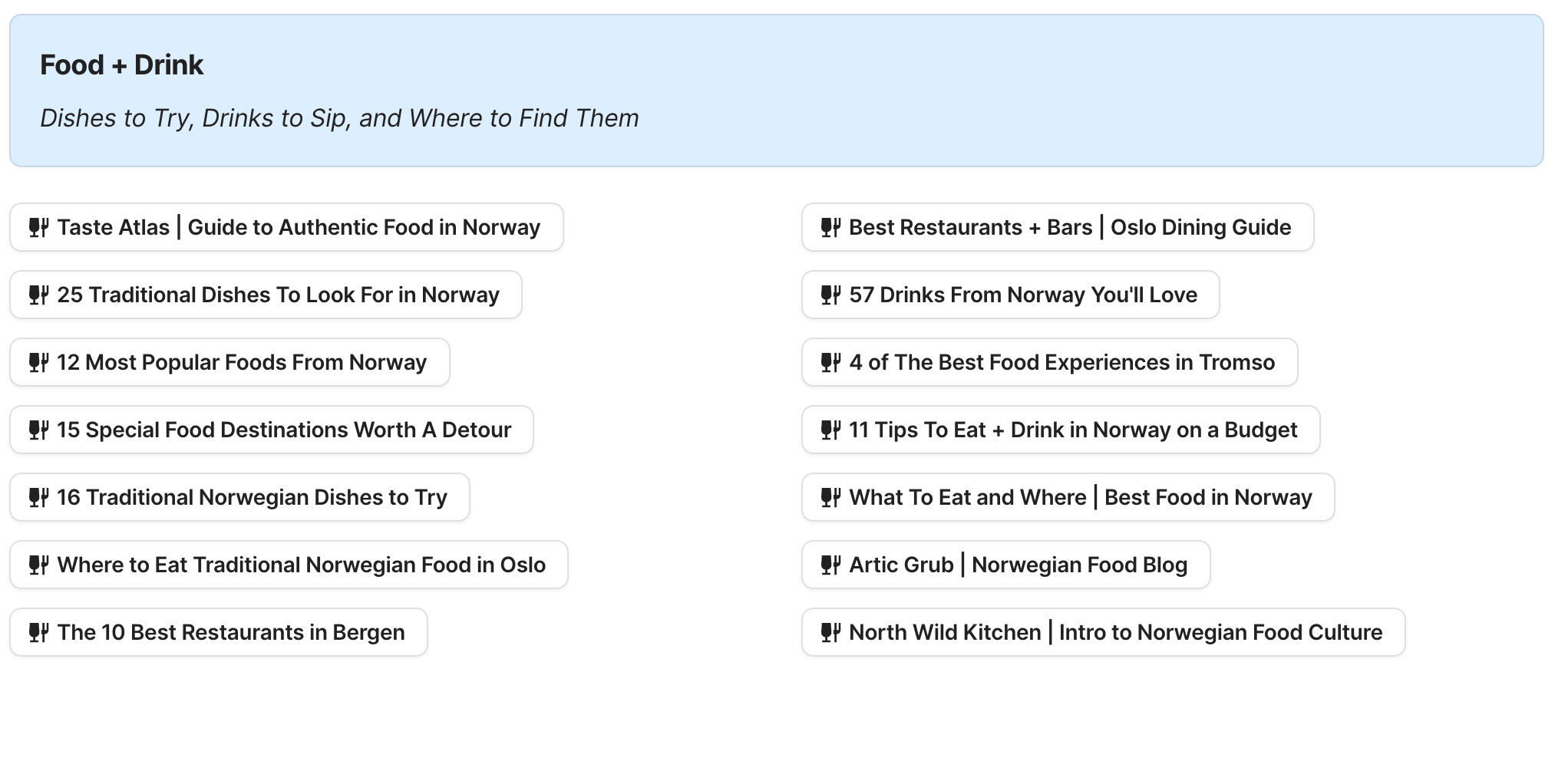Select the icon on 4 Best Food Experiences in Tromso
Screen dimensions: 1555x784
click(831, 362)
